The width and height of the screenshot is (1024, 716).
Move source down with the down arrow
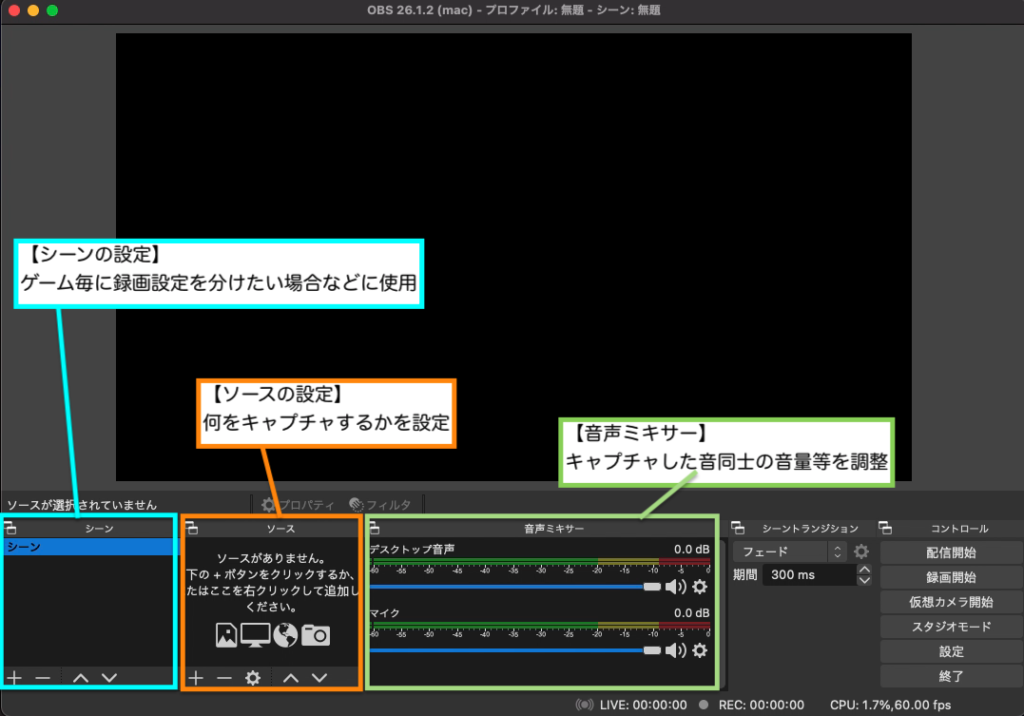319,677
